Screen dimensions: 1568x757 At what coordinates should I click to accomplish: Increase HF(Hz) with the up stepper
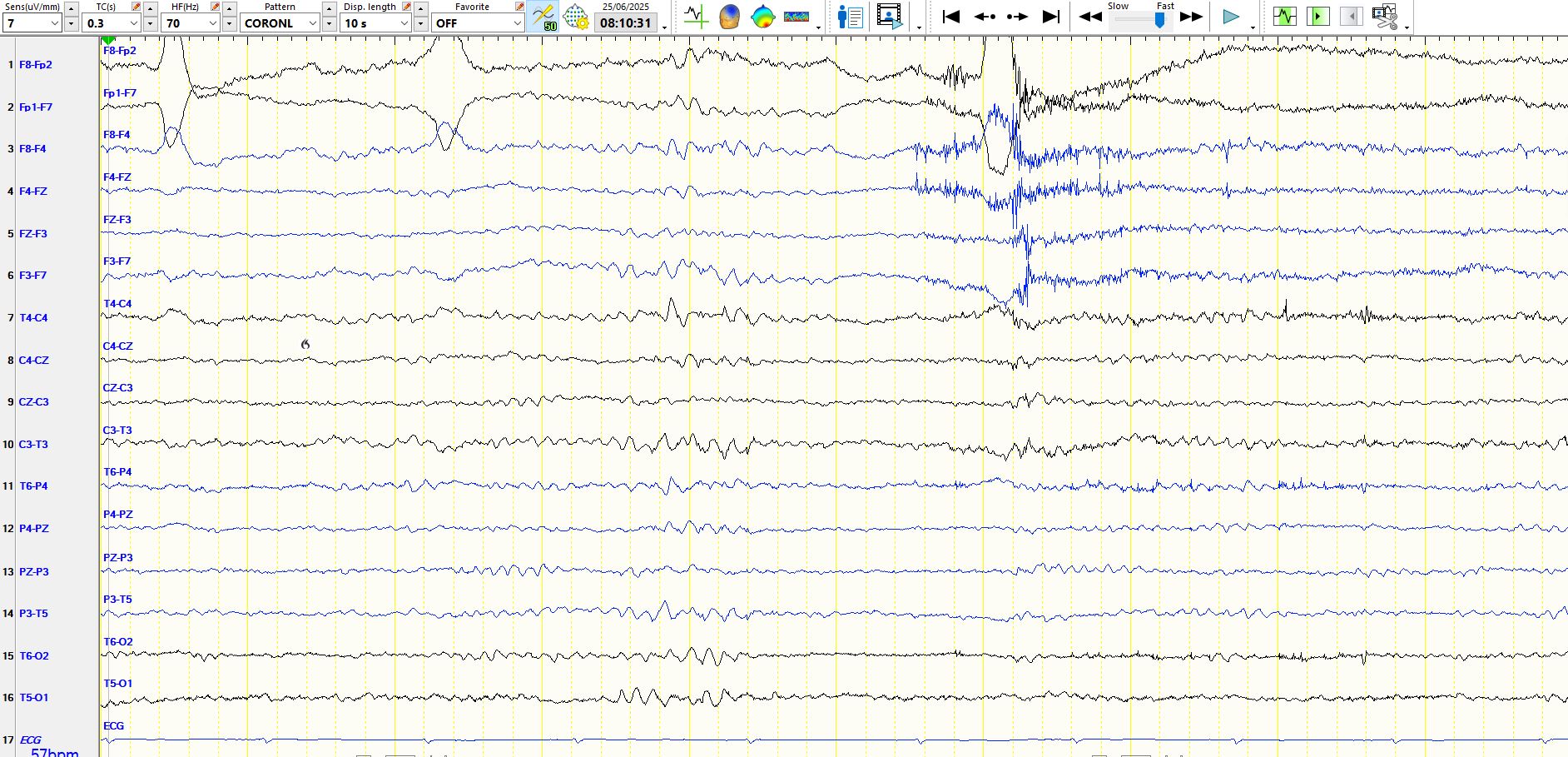tap(230, 7)
